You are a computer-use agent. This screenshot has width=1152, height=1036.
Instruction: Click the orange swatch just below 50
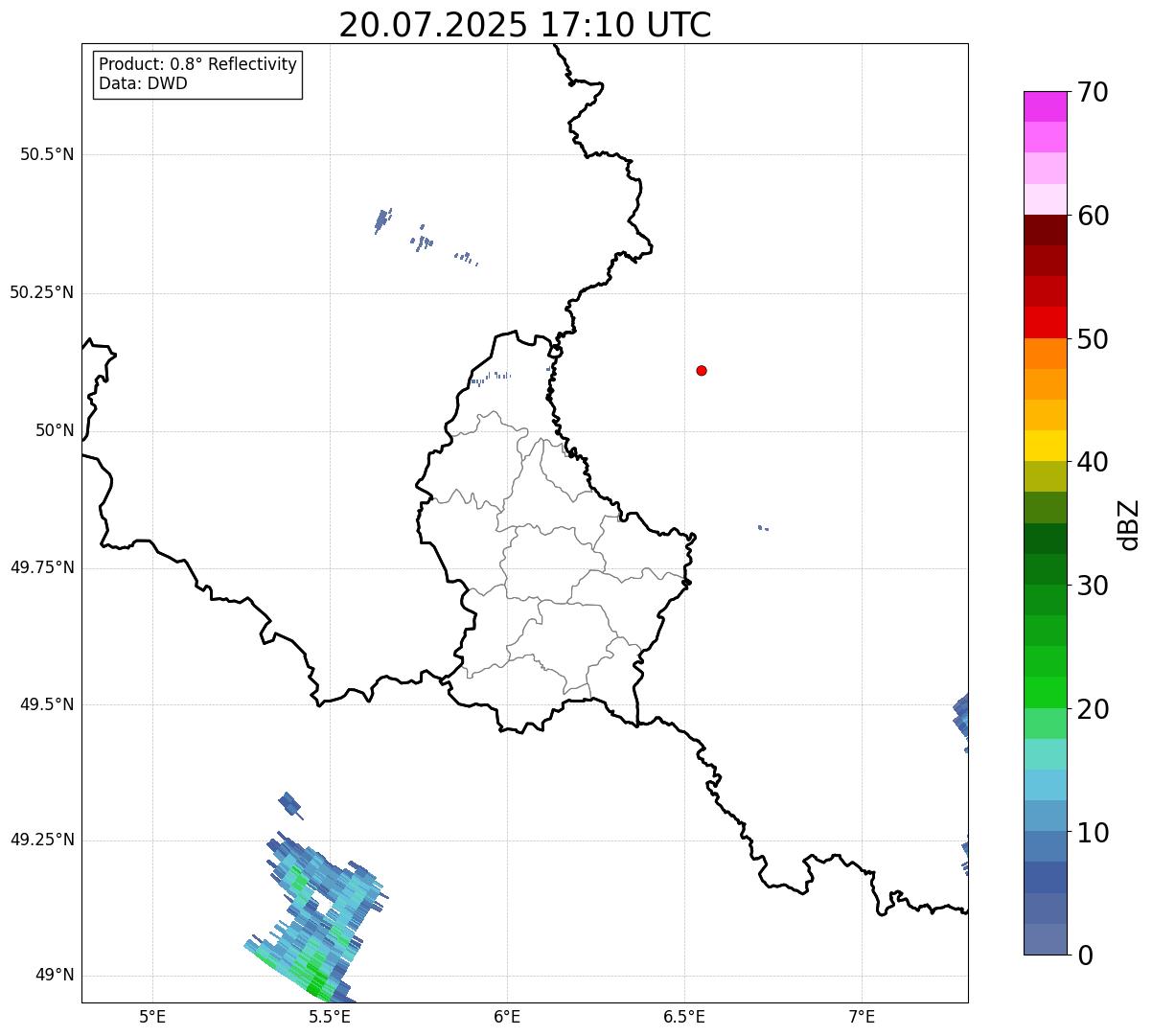(1045, 354)
